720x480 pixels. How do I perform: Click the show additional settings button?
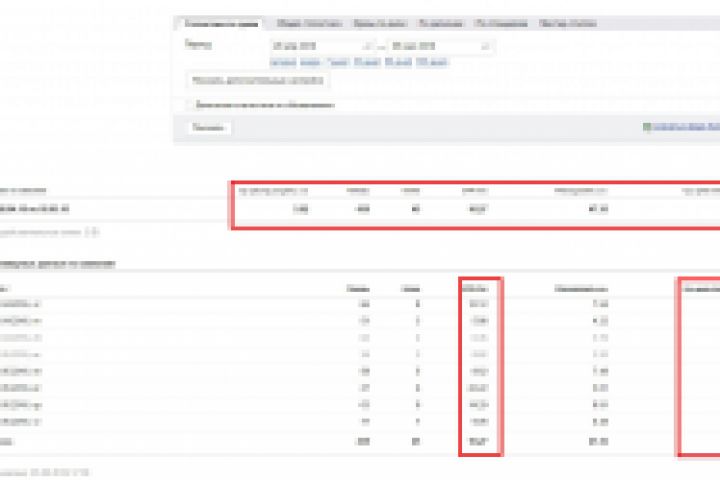click(x=258, y=81)
